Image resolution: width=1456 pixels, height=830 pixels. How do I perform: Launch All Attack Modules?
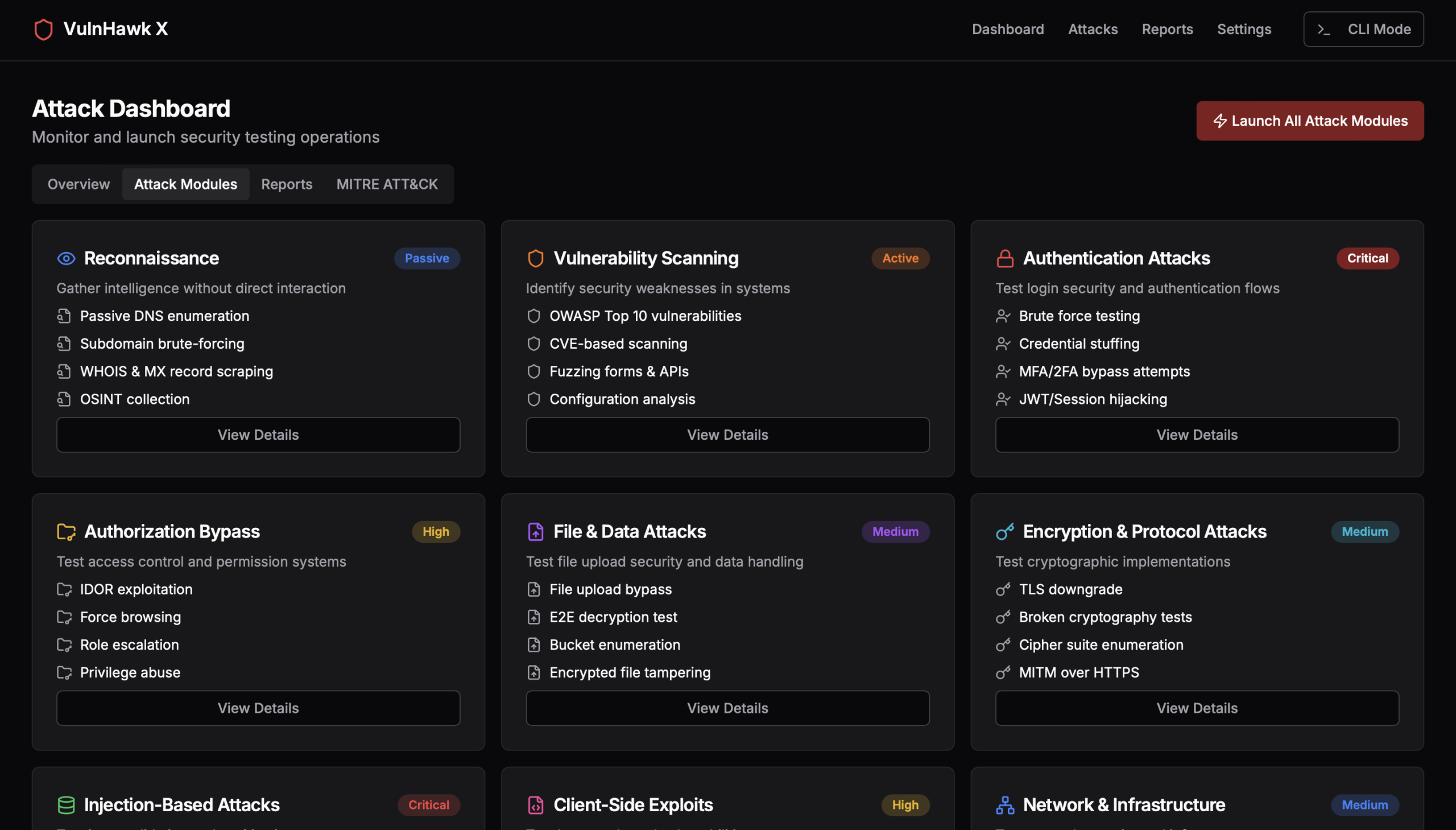pos(1309,121)
